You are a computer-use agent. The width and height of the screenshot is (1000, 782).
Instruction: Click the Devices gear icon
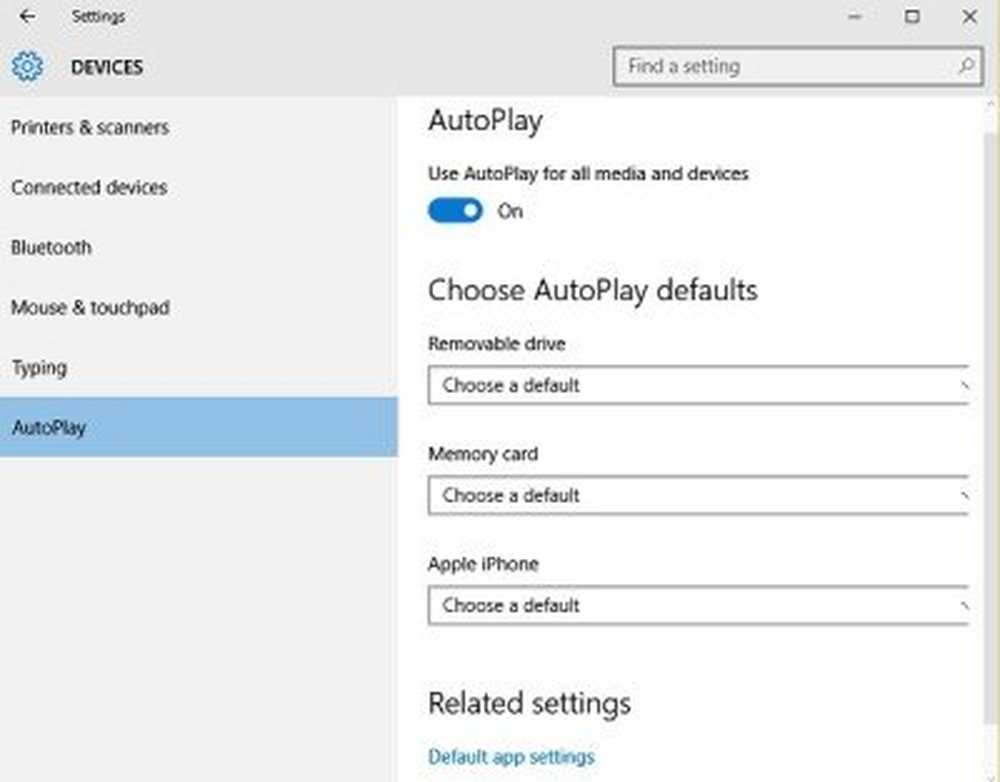(27, 66)
